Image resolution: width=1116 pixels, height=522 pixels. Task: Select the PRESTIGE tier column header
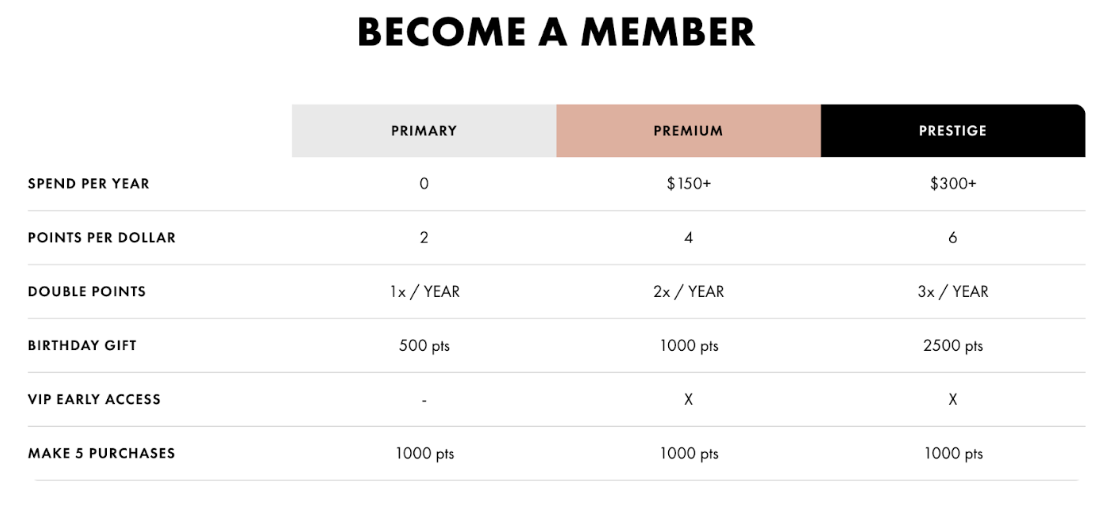pos(953,131)
